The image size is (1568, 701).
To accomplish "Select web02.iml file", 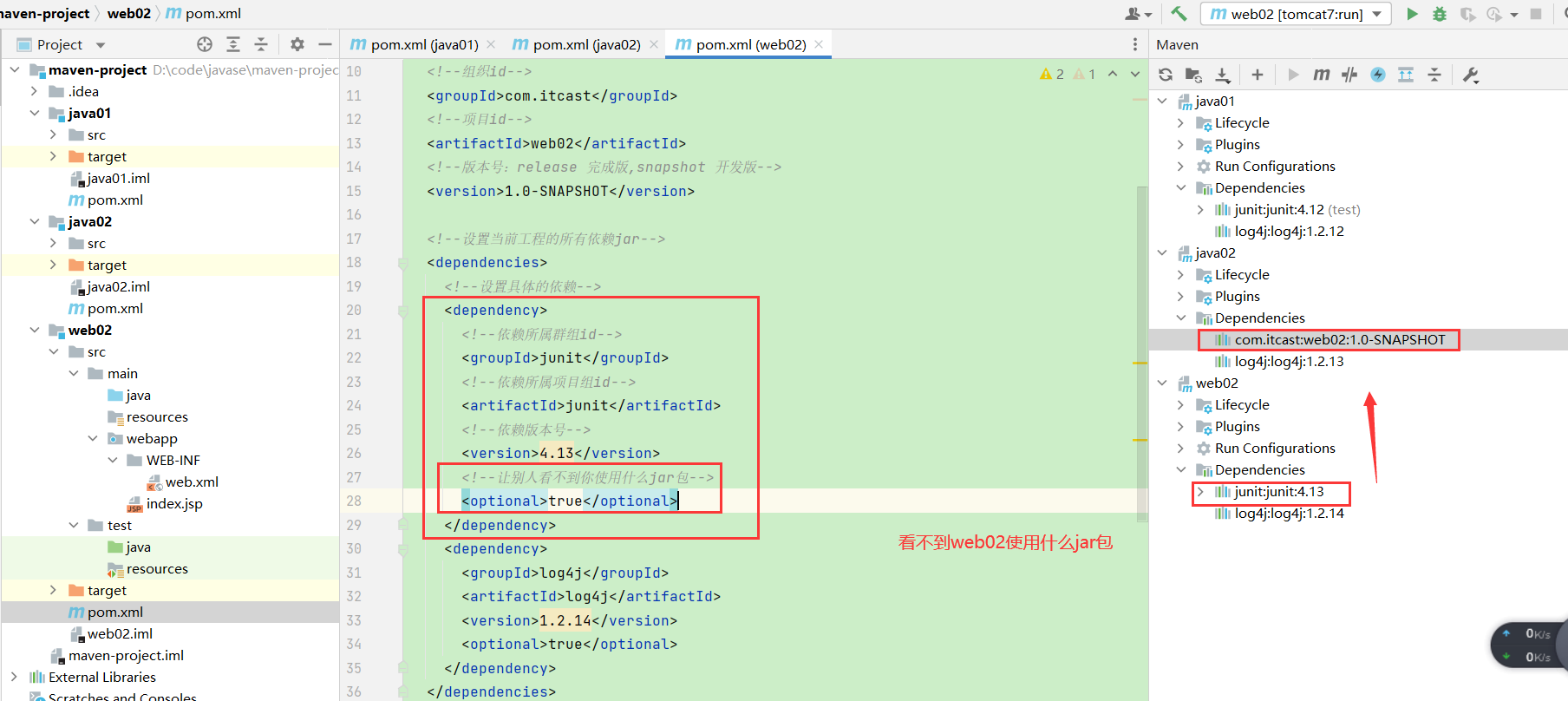I will [111, 633].
